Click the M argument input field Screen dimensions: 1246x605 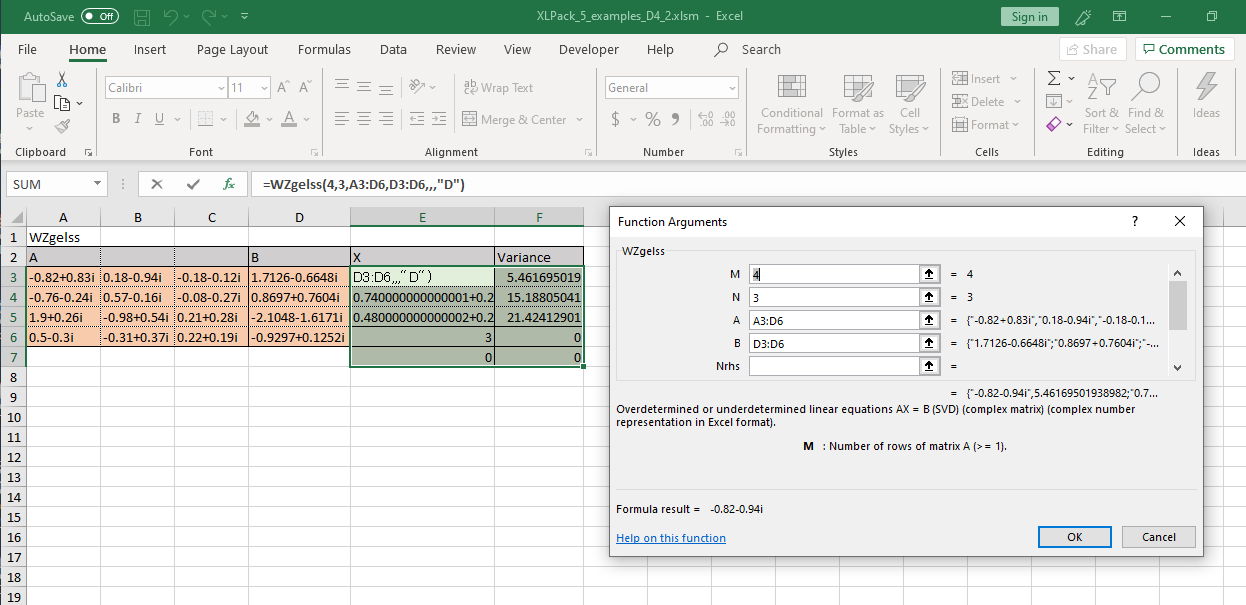pos(834,273)
